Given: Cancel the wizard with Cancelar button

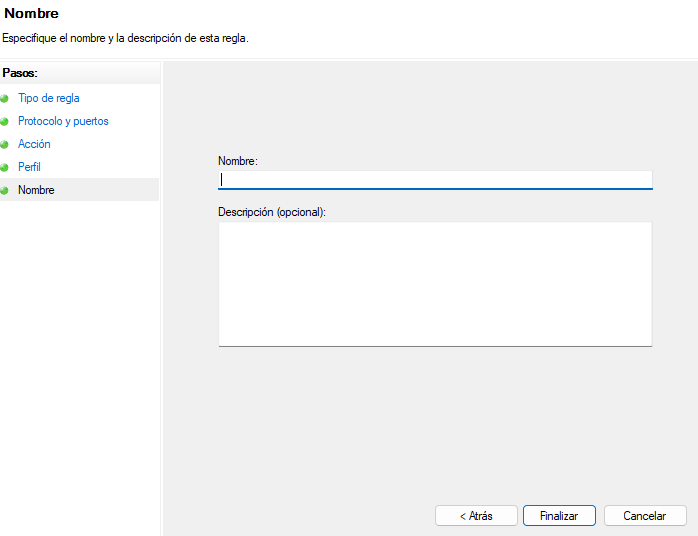Looking at the screenshot, I should 645,516.
